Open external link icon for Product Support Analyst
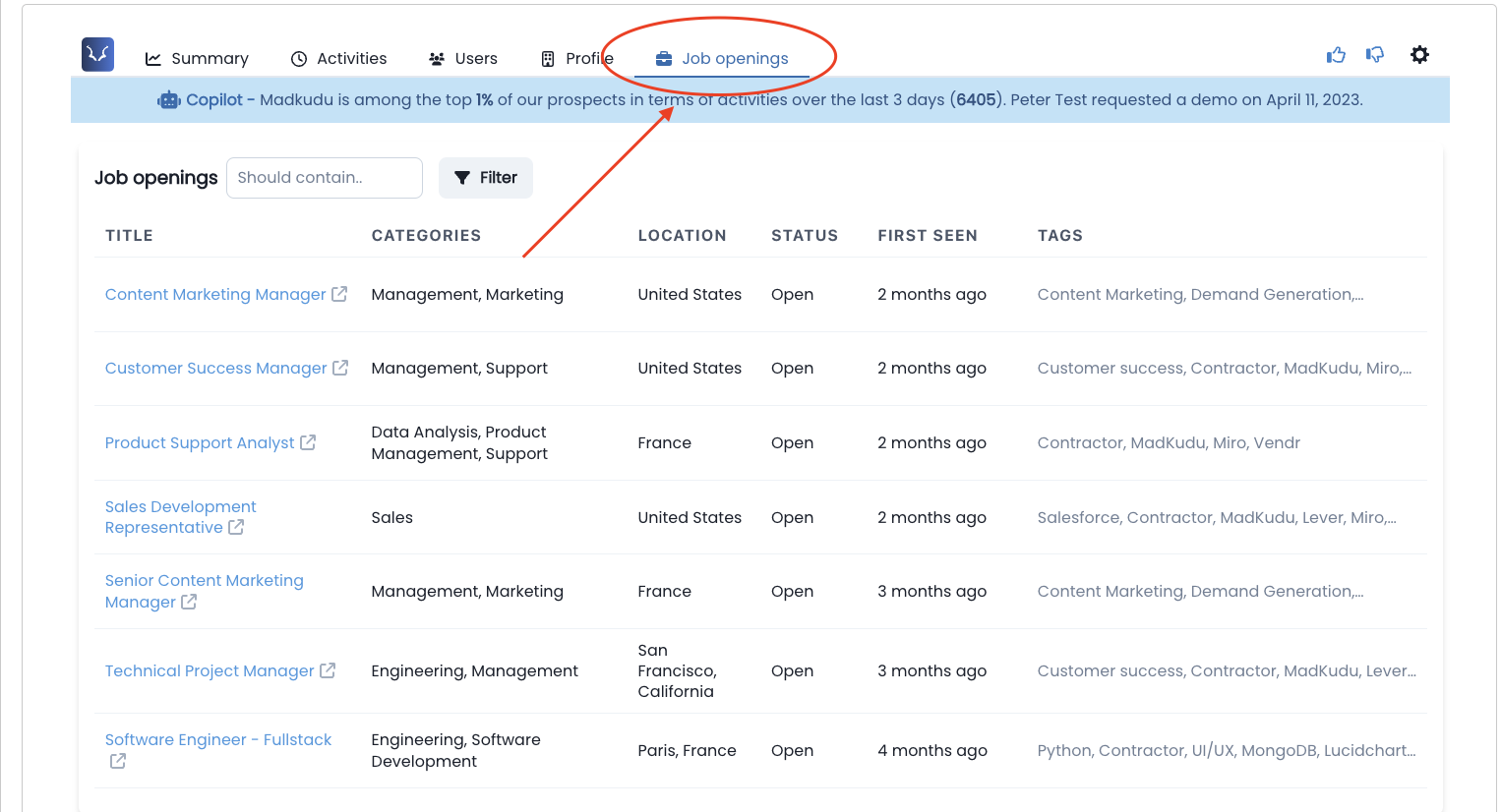Viewport: 1501px width, 812px height. pyautogui.click(x=308, y=442)
